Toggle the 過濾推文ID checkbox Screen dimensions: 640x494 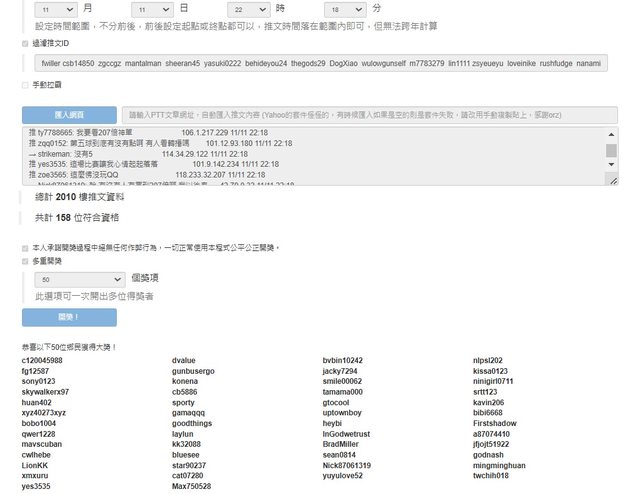tap(25, 44)
